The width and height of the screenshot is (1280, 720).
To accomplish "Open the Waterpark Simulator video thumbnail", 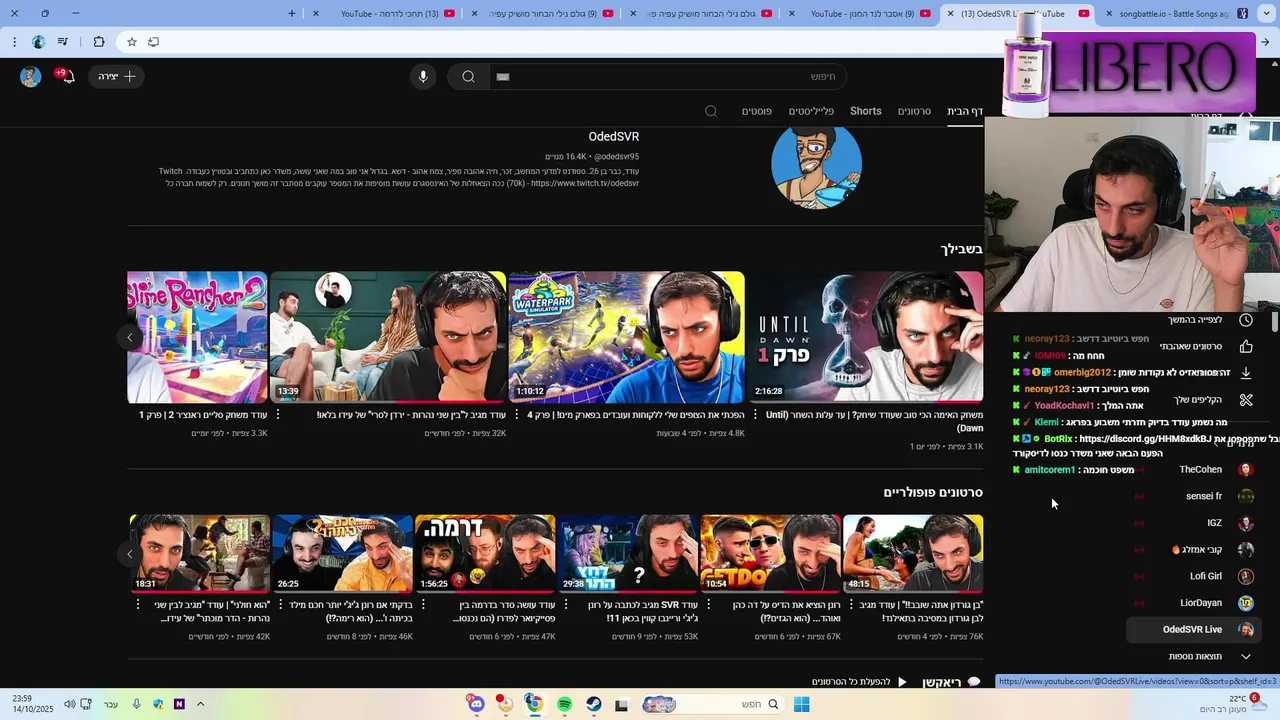I will point(627,337).
